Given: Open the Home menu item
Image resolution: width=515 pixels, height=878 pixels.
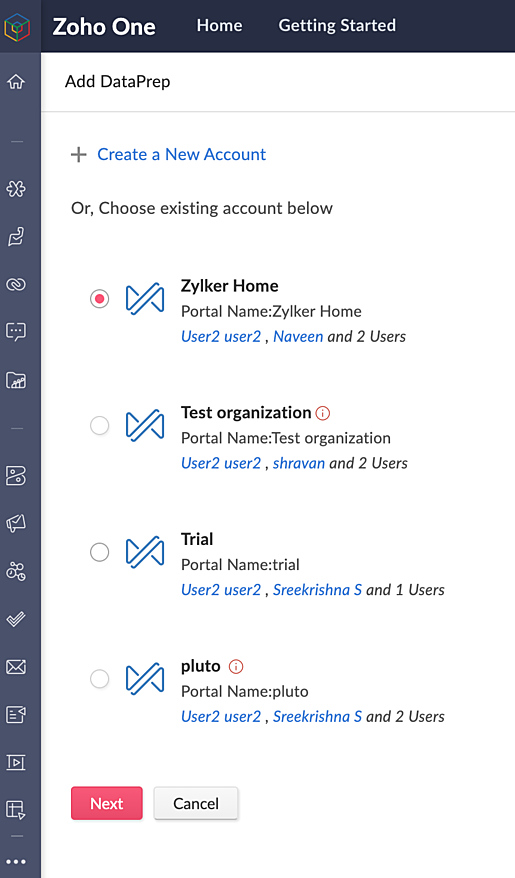Looking at the screenshot, I should tap(219, 25).
